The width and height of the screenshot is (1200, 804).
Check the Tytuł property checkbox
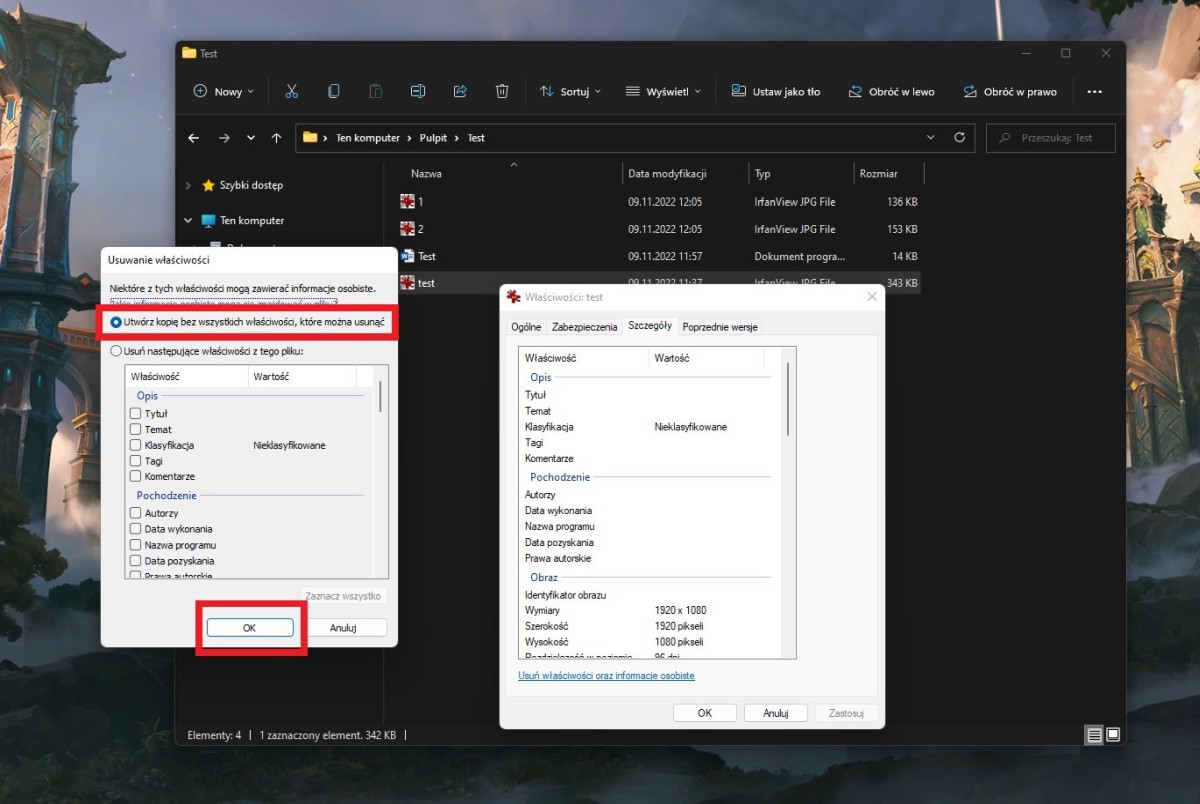click(135, 414)
